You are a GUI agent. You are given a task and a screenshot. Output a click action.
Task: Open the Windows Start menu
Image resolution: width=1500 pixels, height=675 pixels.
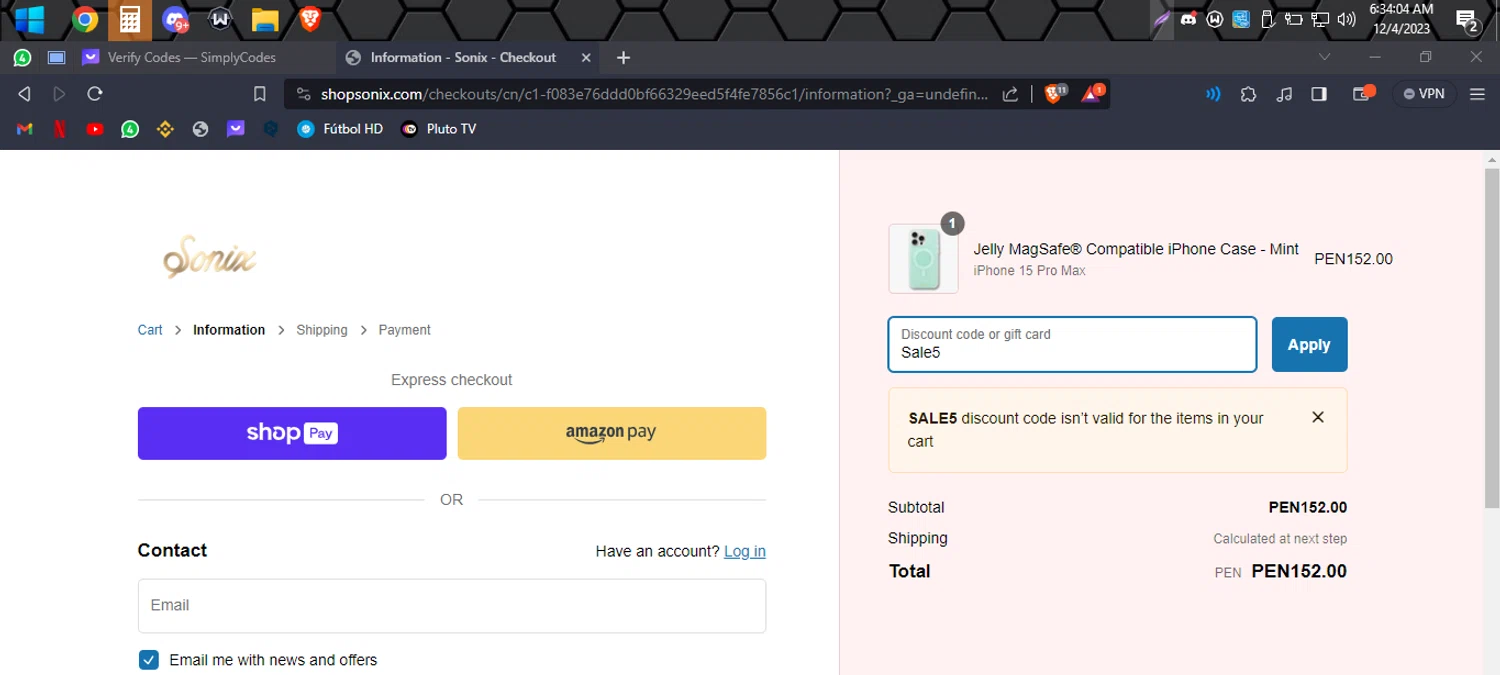click(x=29, y=19)
